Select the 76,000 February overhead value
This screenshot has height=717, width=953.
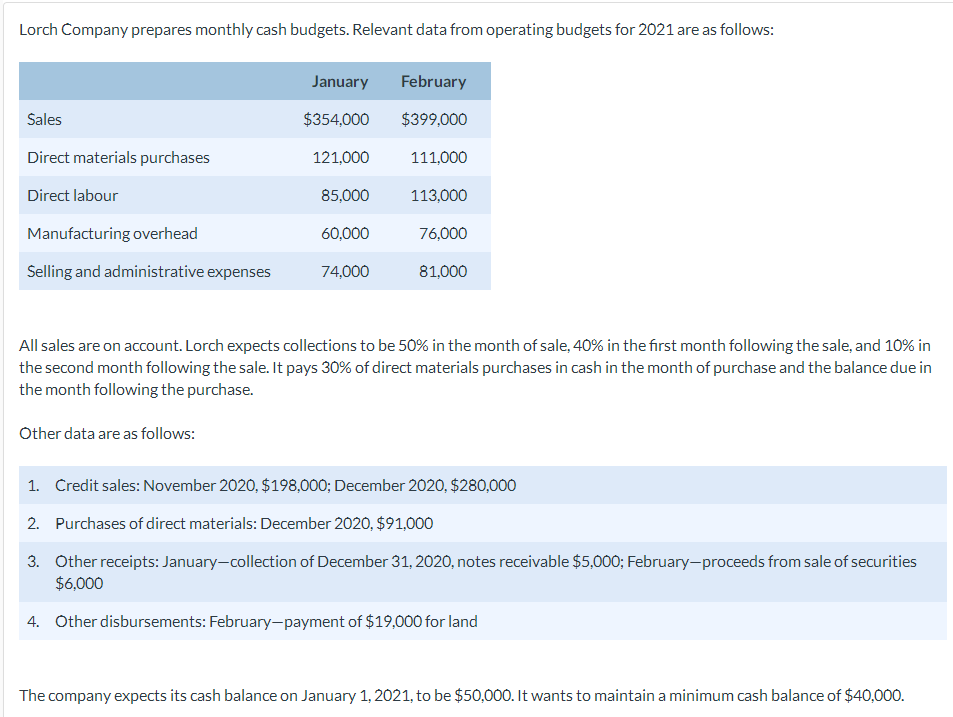pyautogui.click(x=444, y=233)
